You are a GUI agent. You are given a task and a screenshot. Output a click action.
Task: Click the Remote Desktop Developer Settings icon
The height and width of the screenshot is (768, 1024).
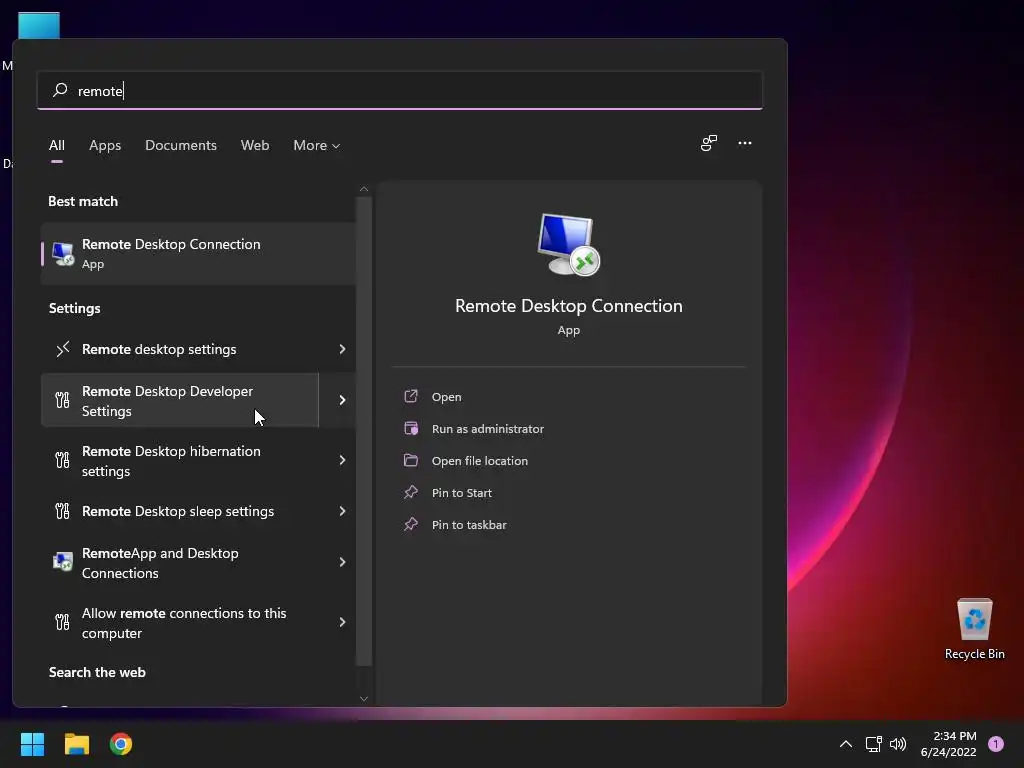tap(63, 400)
